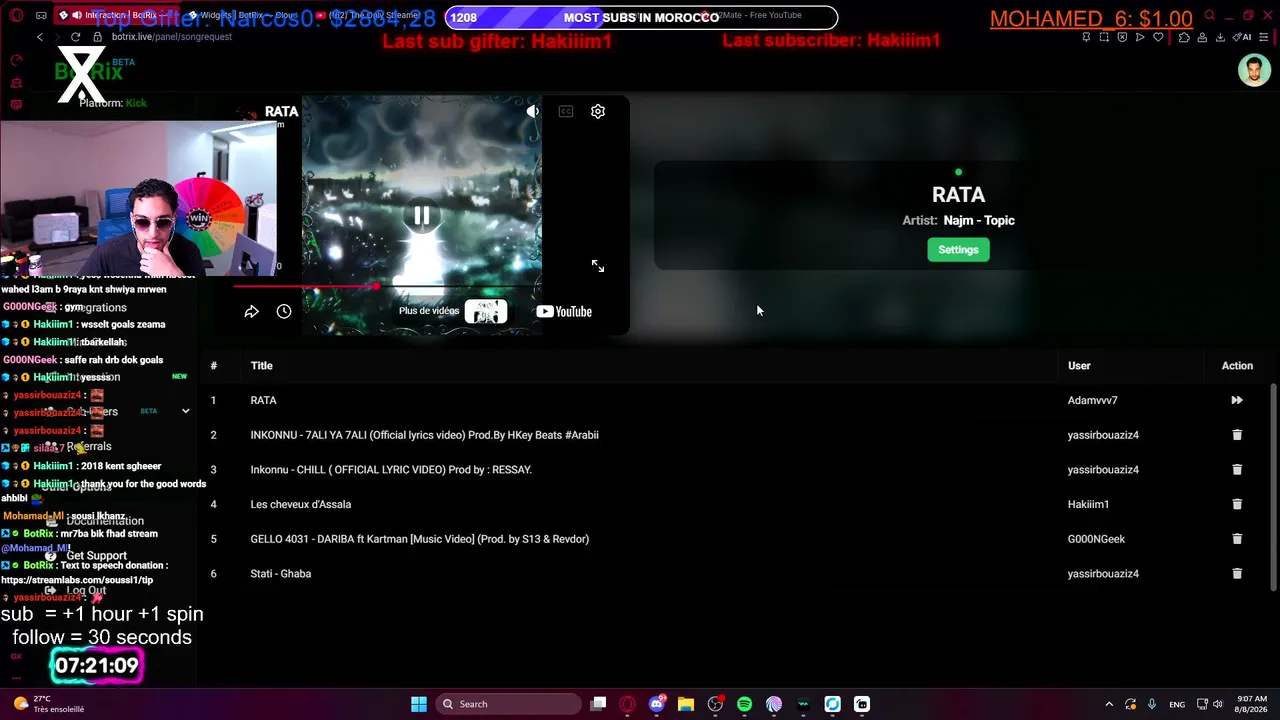This screenshot has width=1280, height=720.
Task: Click the Action column header
Action: click(1237, 366)
